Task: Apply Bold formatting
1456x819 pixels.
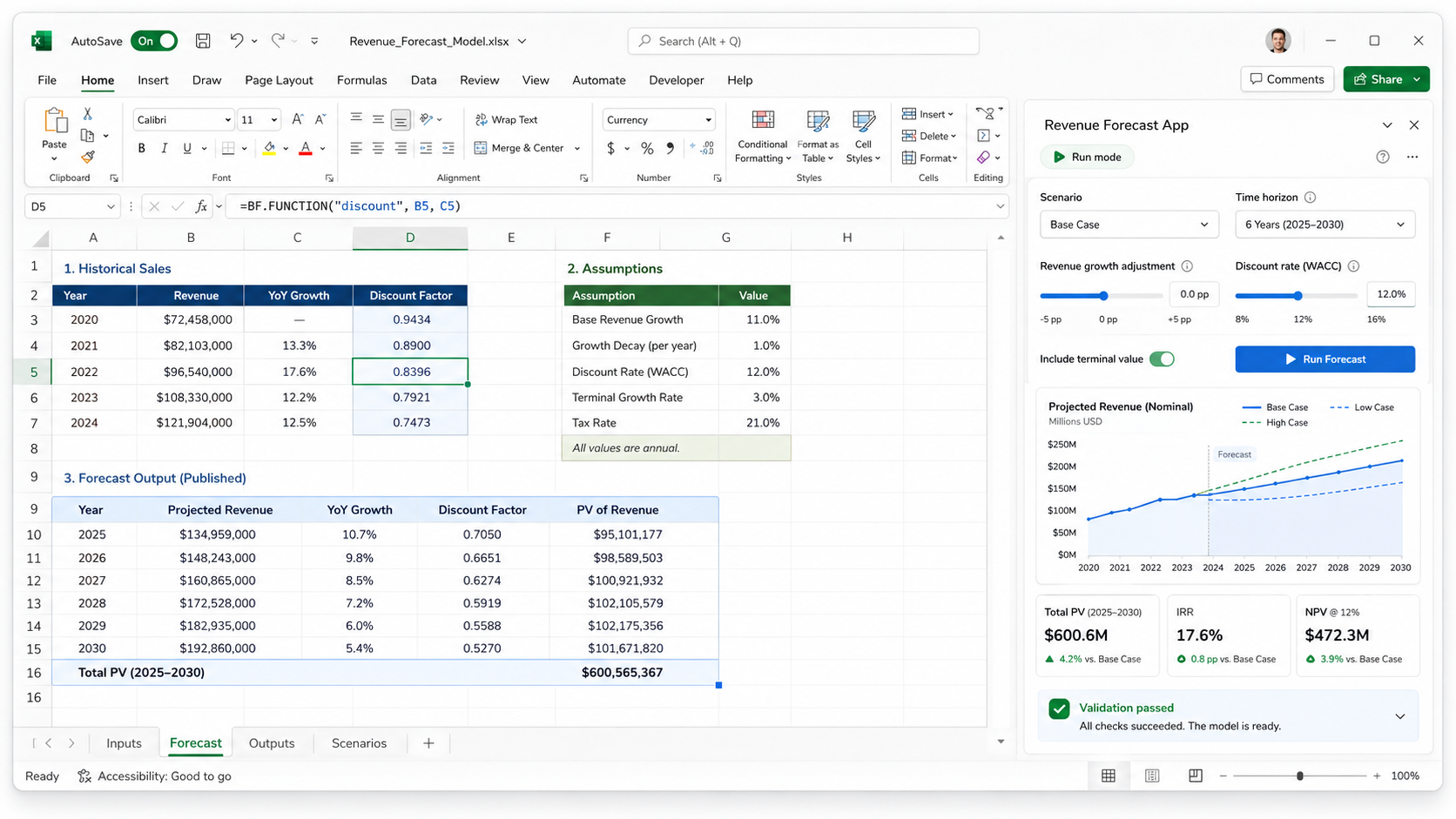Action: pyautogui.click(x=142, y=149)
